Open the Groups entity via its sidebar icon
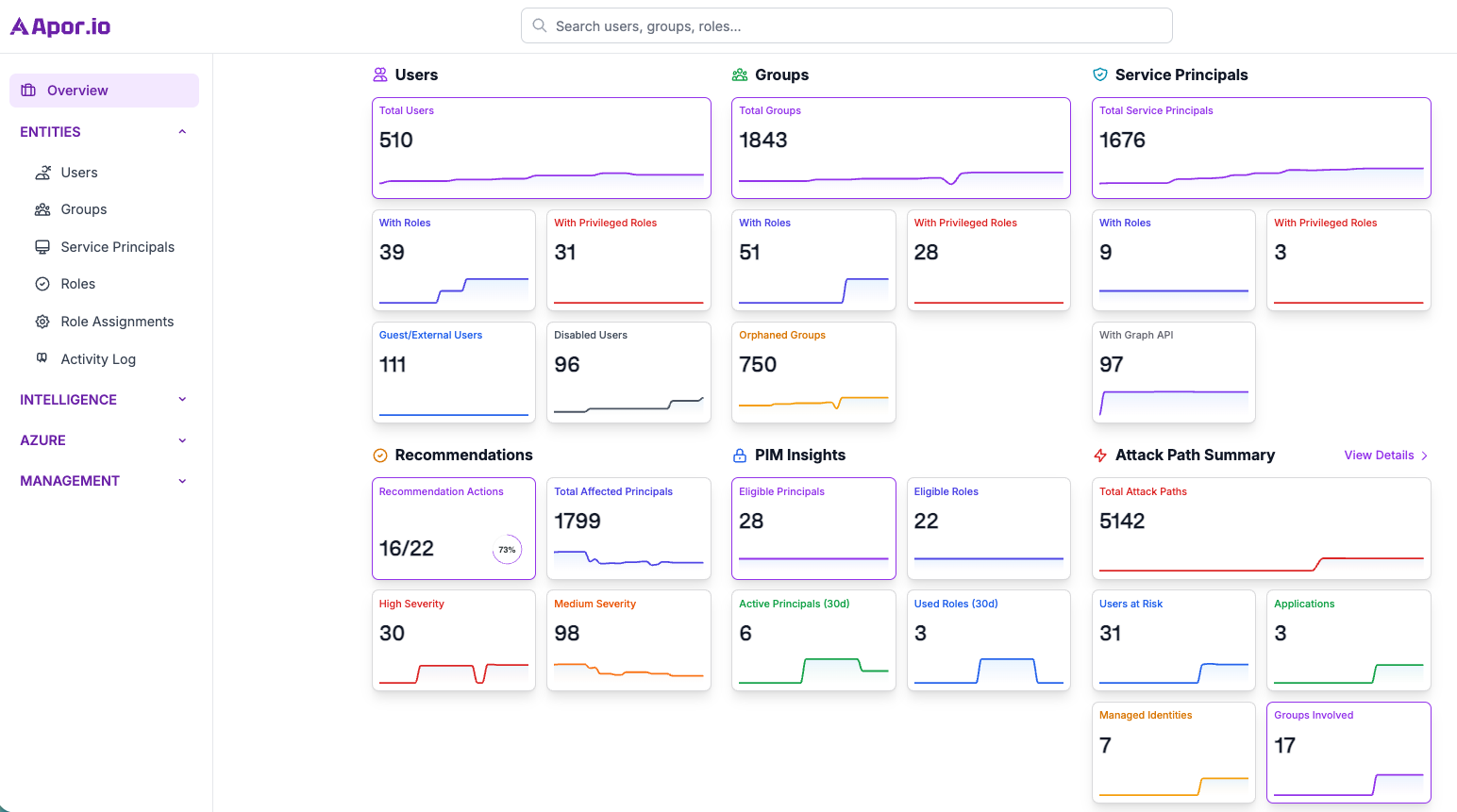The width and height of the screenshot is (1457, 812). point(42,208)
